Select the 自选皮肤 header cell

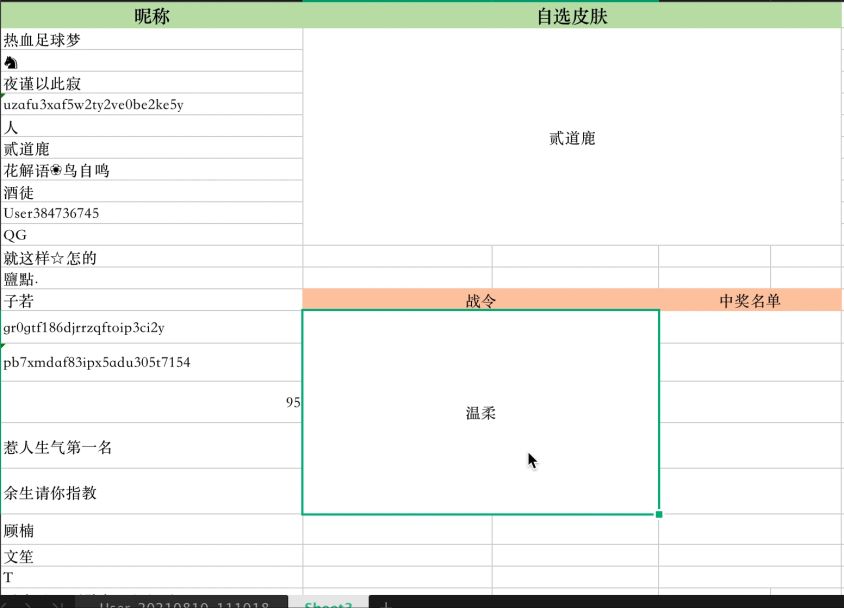(572, 16)
